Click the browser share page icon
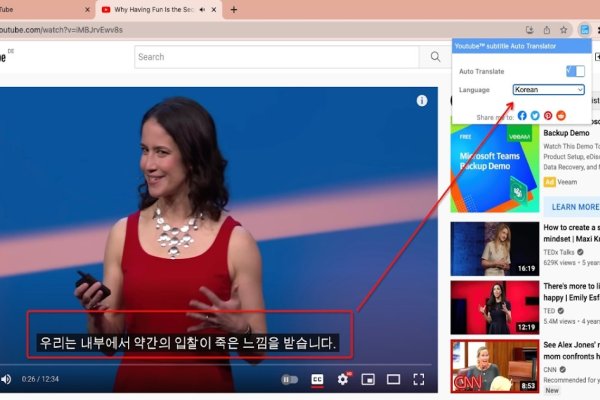The image size is (600, 400). coord(546,30)
